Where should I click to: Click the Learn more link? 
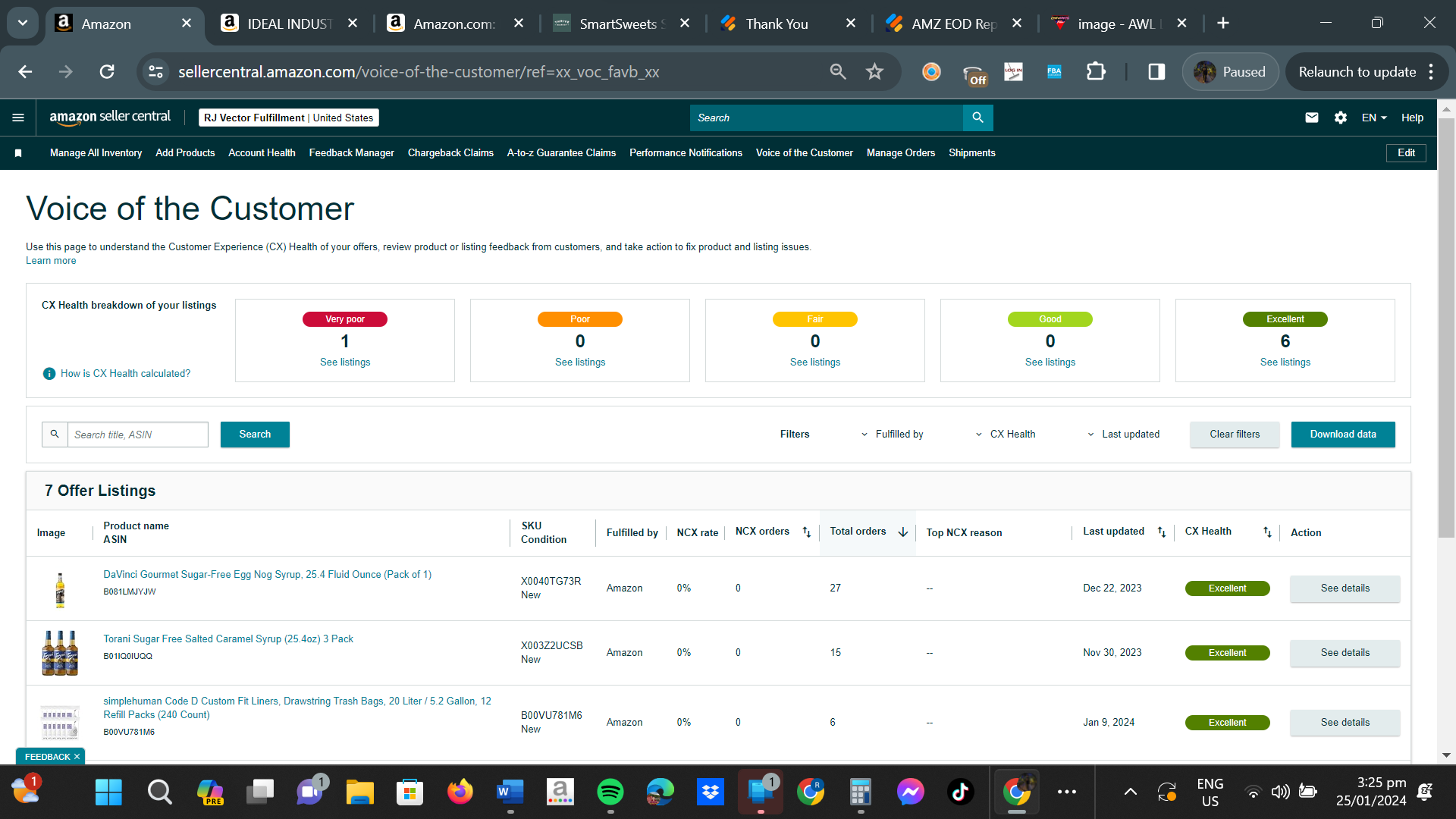[x=51, y=261]
